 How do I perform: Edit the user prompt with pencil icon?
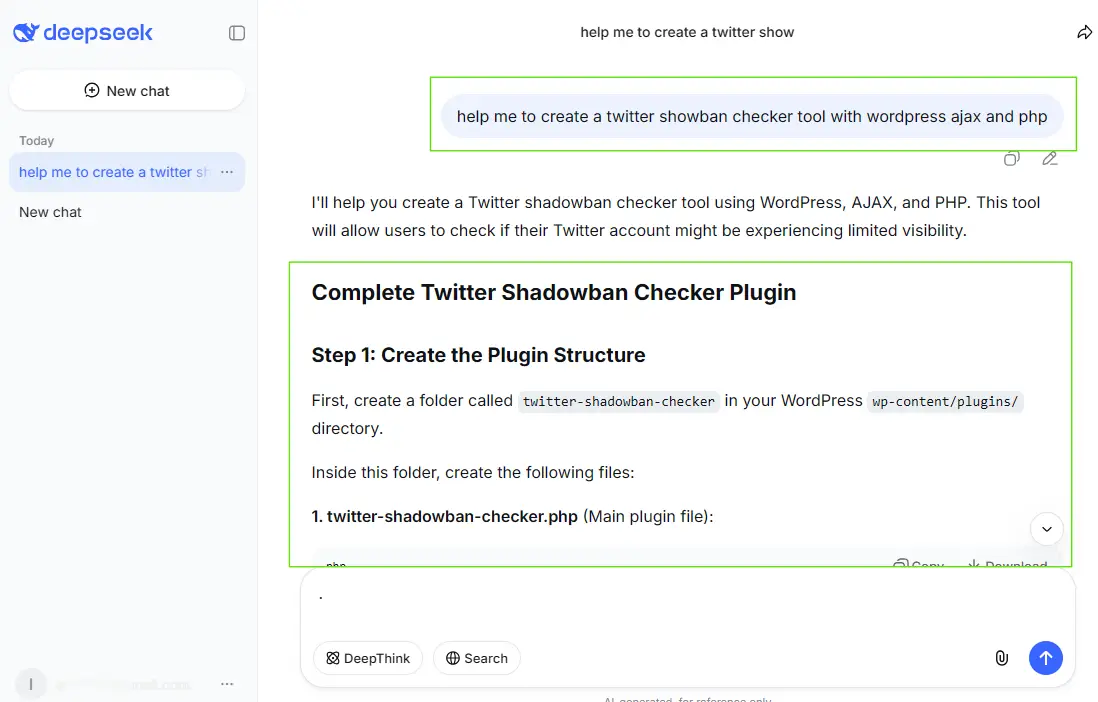[1049, 158]
